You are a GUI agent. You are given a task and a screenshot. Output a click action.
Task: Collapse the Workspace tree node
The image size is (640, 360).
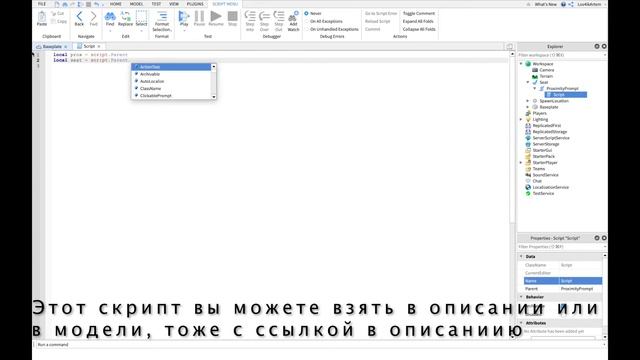click(x=521, y=64)
